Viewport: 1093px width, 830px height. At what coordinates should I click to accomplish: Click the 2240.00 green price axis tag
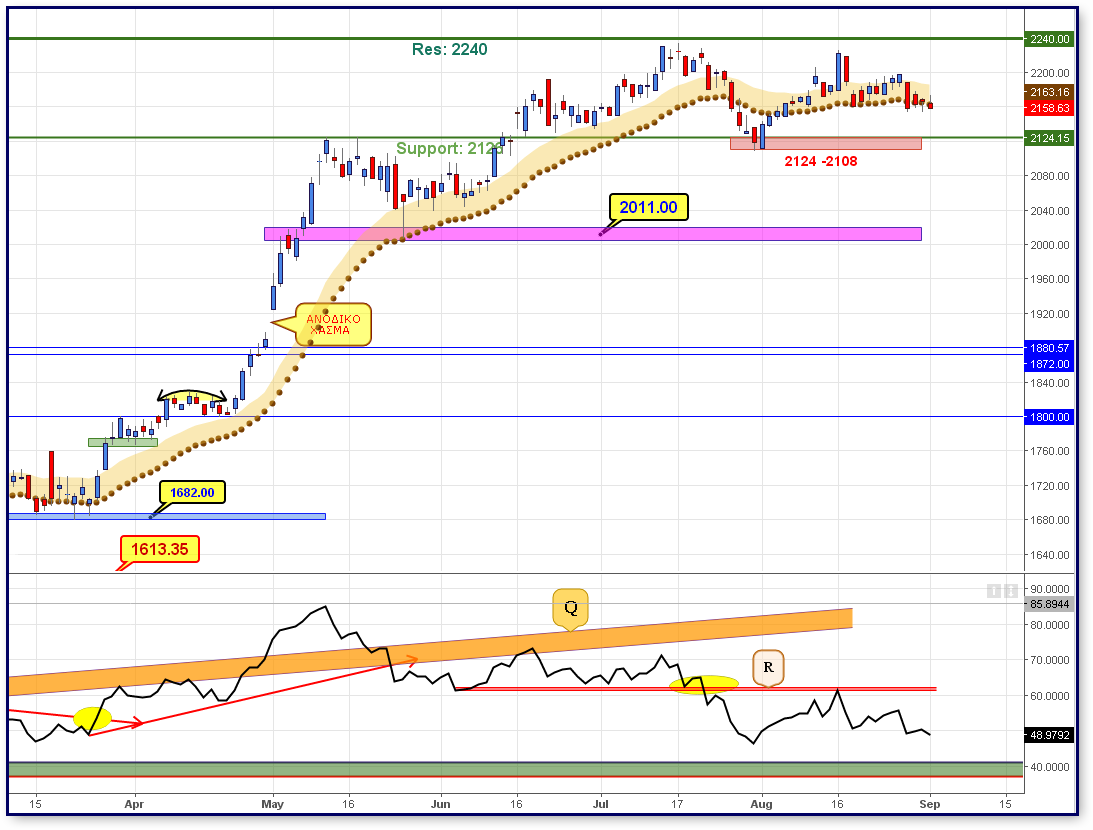pos(1049,39)
